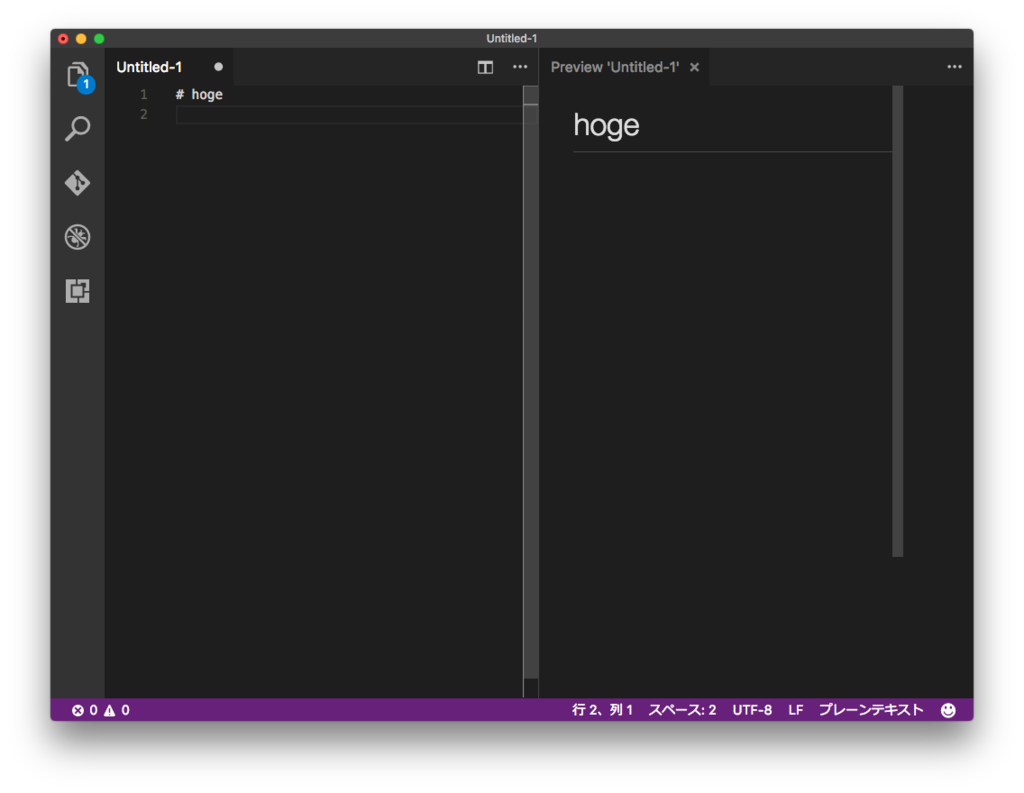
Task: Show errors count in status bar
Action: [x=84, y=710]
